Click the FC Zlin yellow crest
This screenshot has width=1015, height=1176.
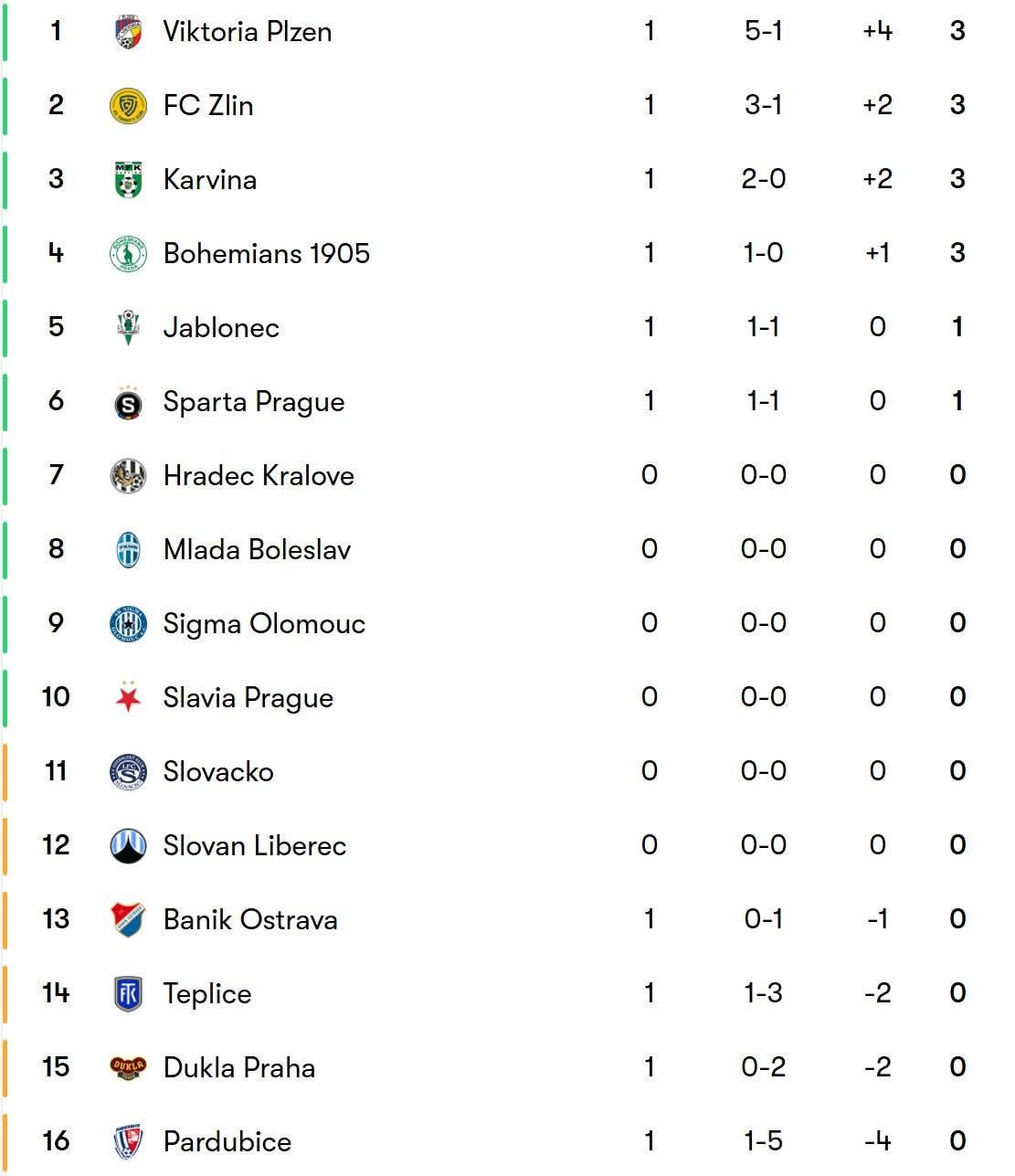coord(128,106)
